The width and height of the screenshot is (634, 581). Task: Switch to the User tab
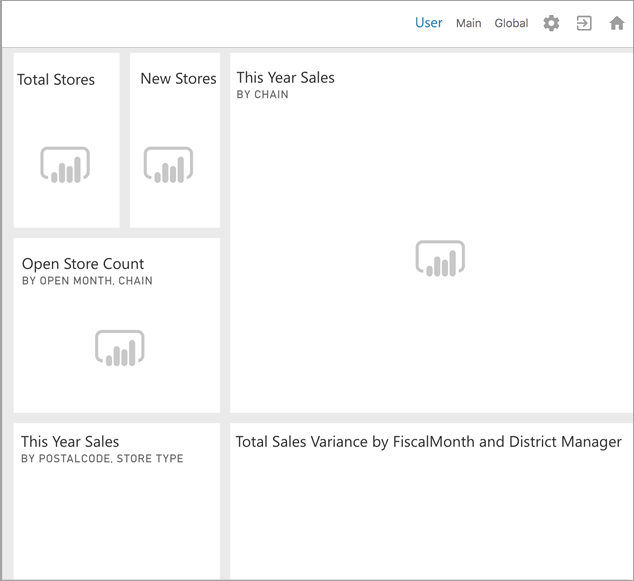pos(428,23)
